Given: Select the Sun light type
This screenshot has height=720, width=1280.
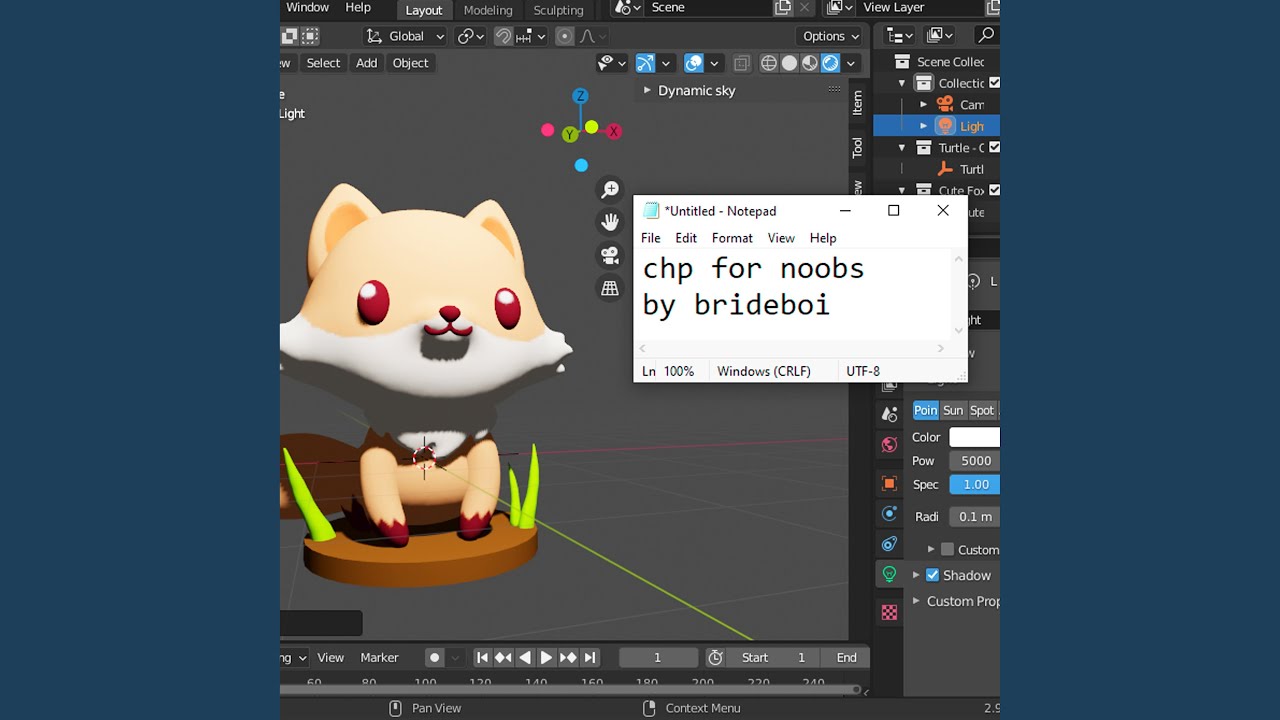Looking at the screenshot, I should 953,410.
